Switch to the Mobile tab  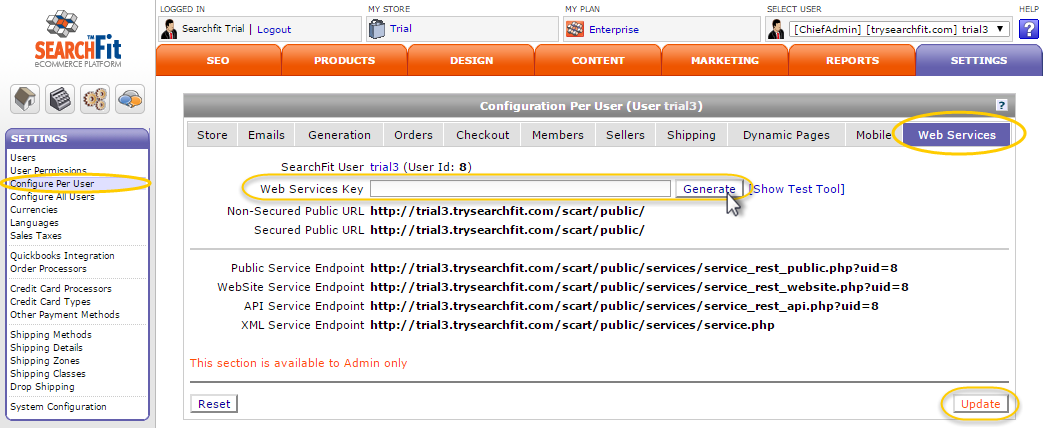[x=873, y=135]
